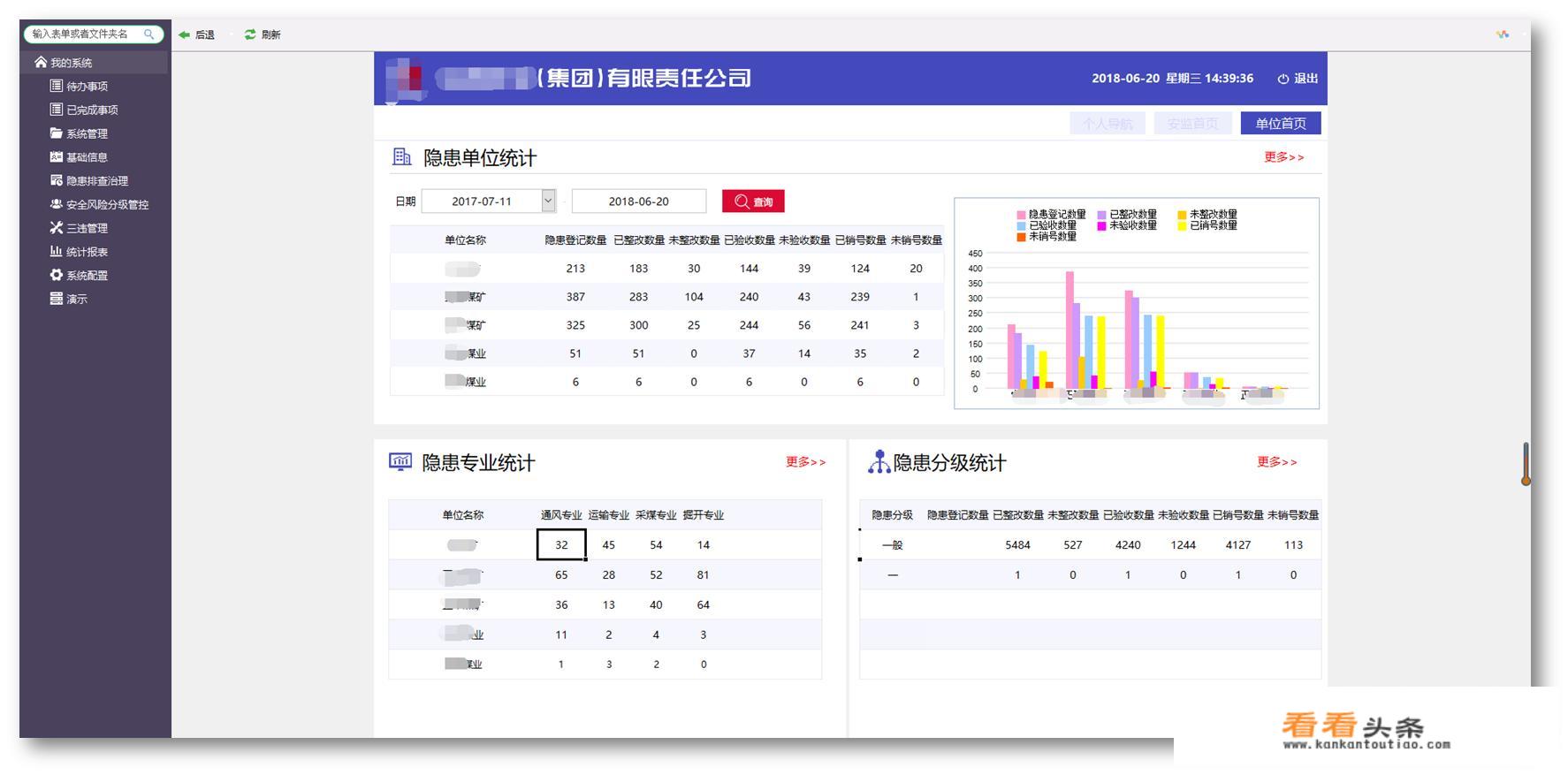Click the purple 已整改数量 legend swatch
The height and width of the screenshot is (775, 1568).
tap(1102, 215)
